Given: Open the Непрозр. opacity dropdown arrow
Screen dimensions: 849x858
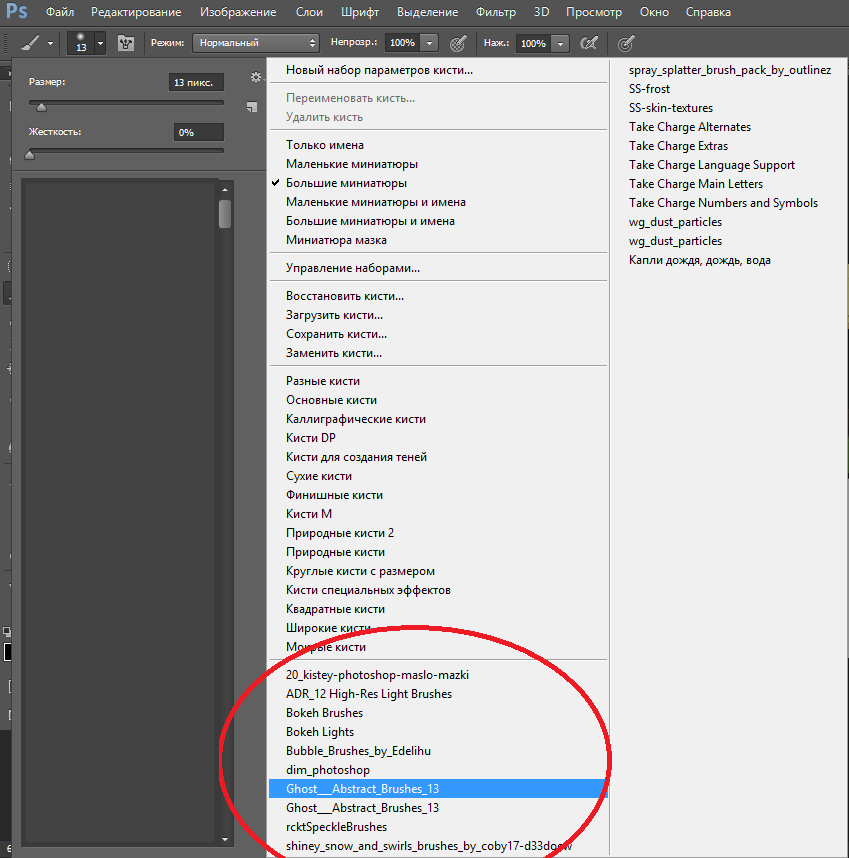Looking at the screenshot, I should (x=429, y=43).
